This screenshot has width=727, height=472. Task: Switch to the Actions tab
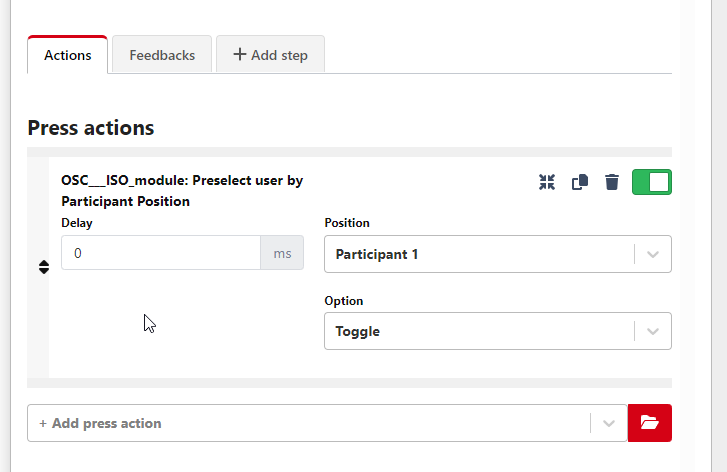click(67, 55)
